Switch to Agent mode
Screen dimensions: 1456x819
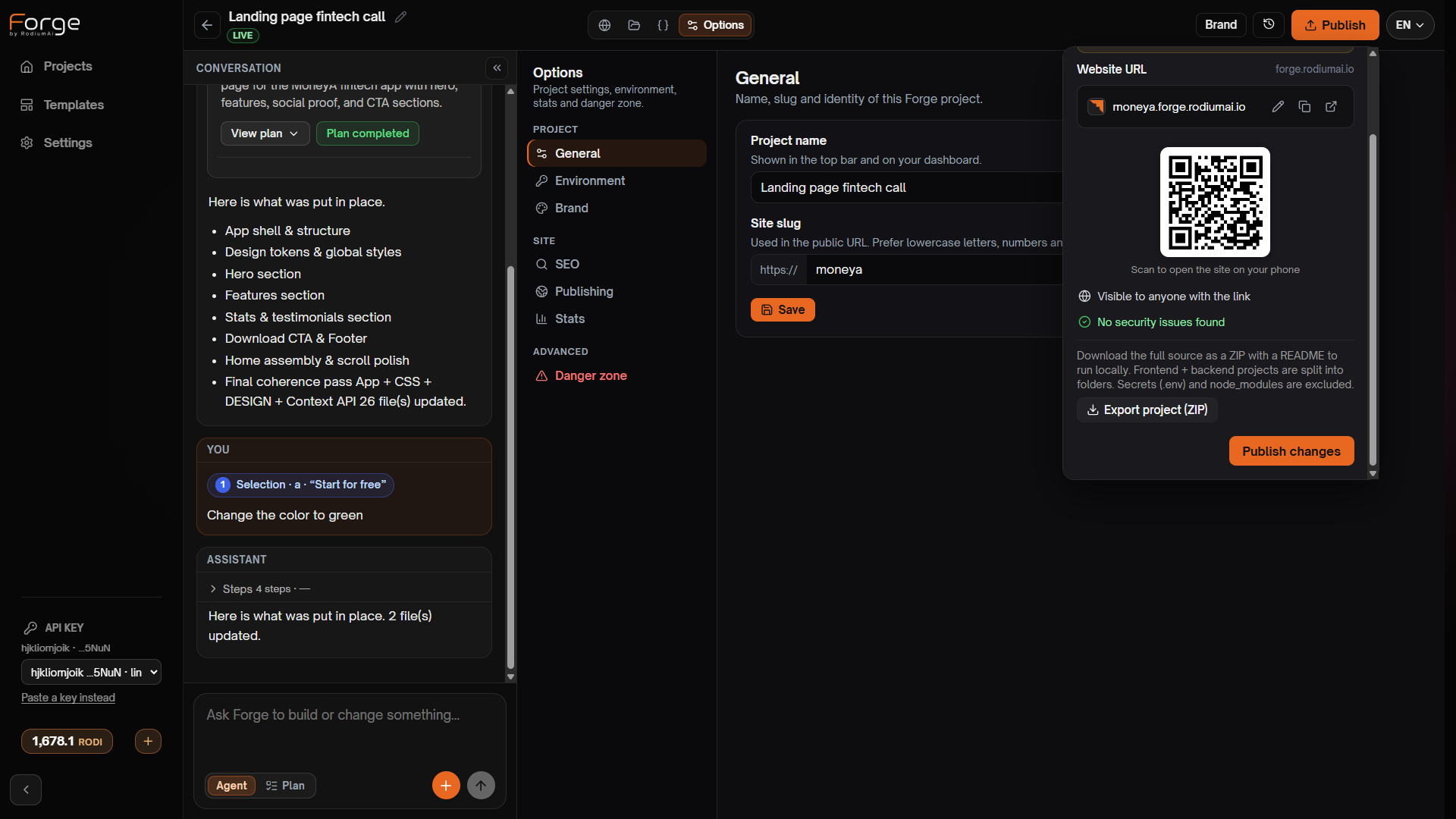click(231, 786)
